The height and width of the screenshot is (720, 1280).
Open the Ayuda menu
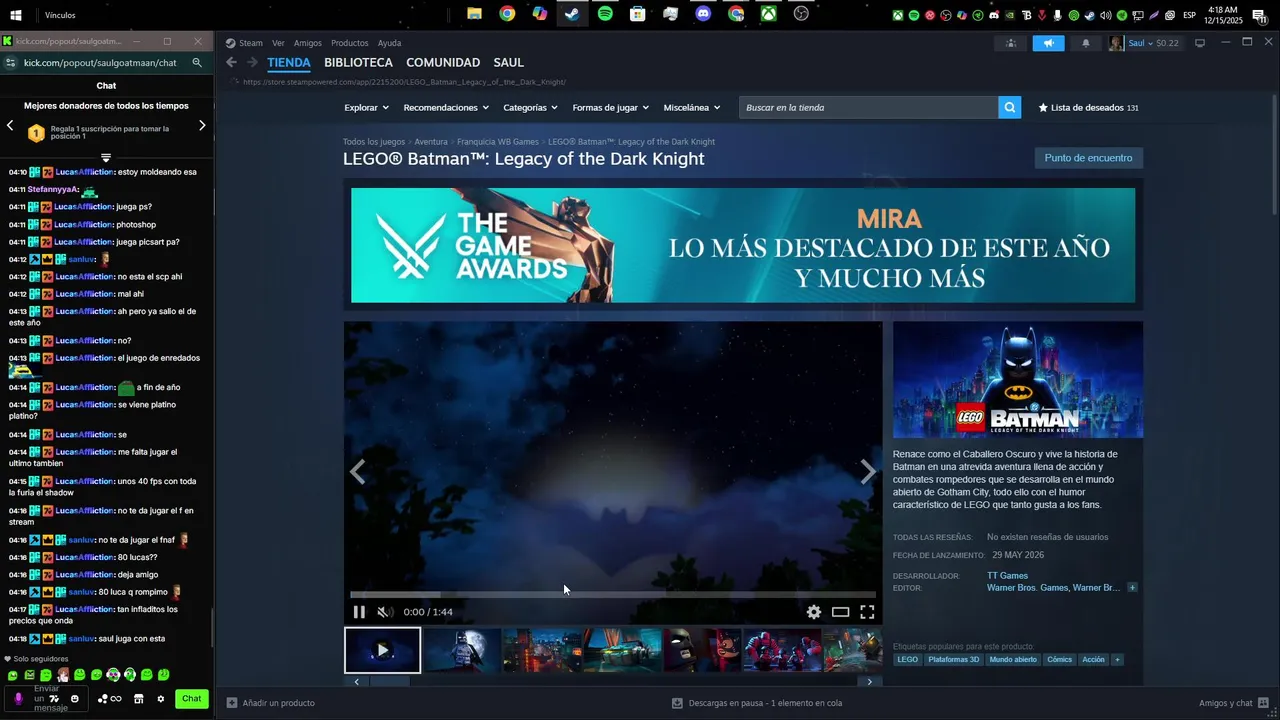(x=389, y=43)
